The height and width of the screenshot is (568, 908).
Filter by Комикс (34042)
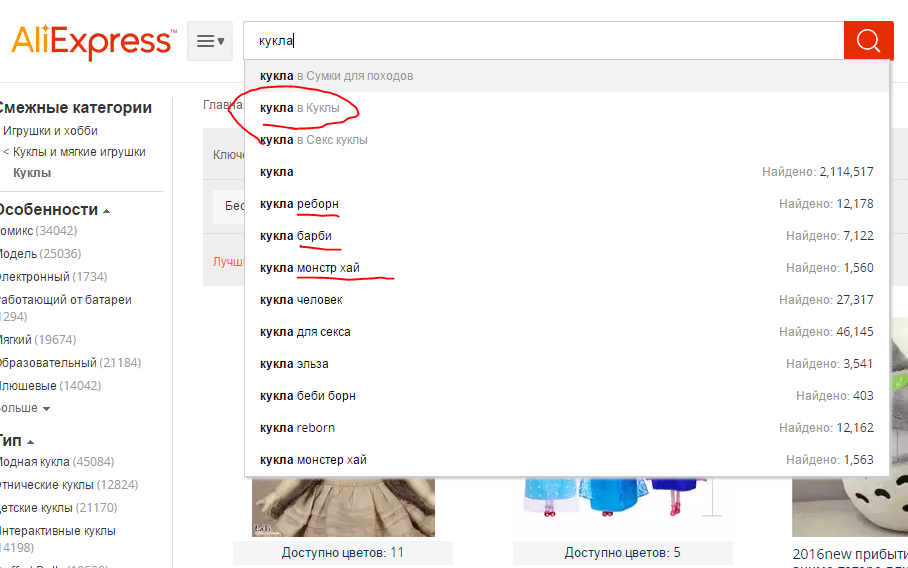pos(38,230)
